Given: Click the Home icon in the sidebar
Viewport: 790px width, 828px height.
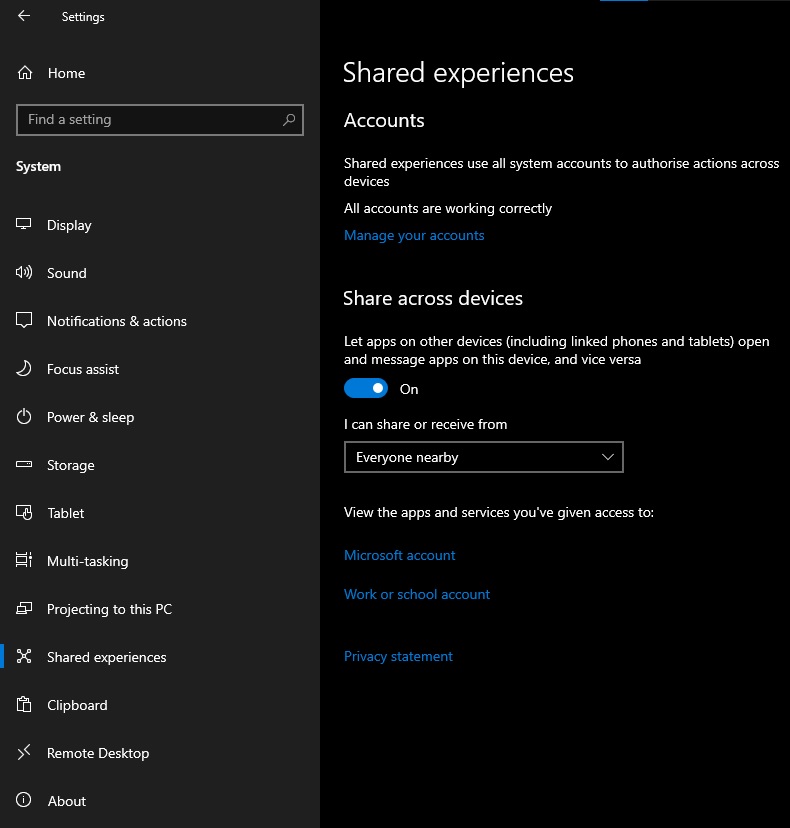Looking at the screenshot, I should point(25,73).
